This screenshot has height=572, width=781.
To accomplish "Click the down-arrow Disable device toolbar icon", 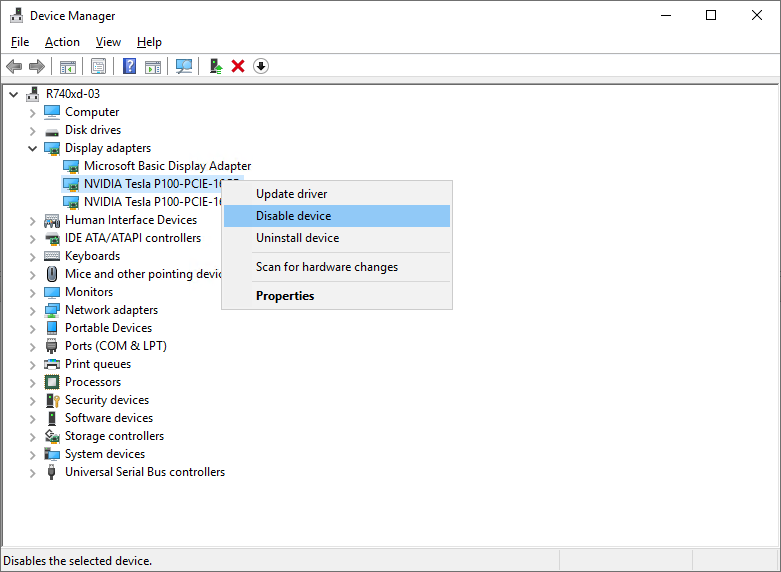I will click(261, 66).
